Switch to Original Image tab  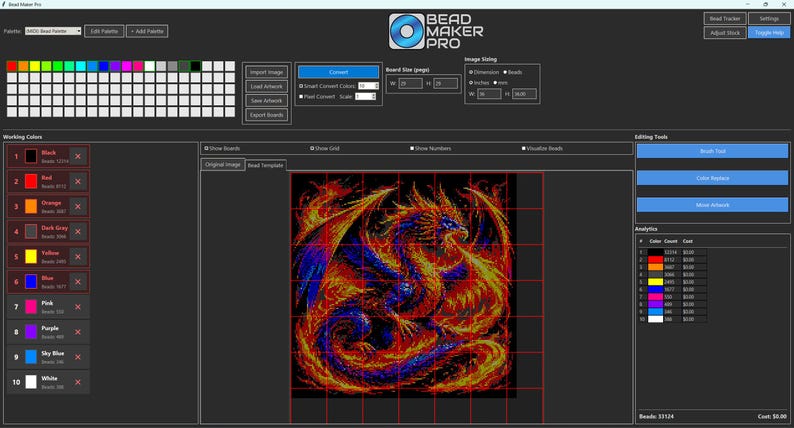[222, 165]
